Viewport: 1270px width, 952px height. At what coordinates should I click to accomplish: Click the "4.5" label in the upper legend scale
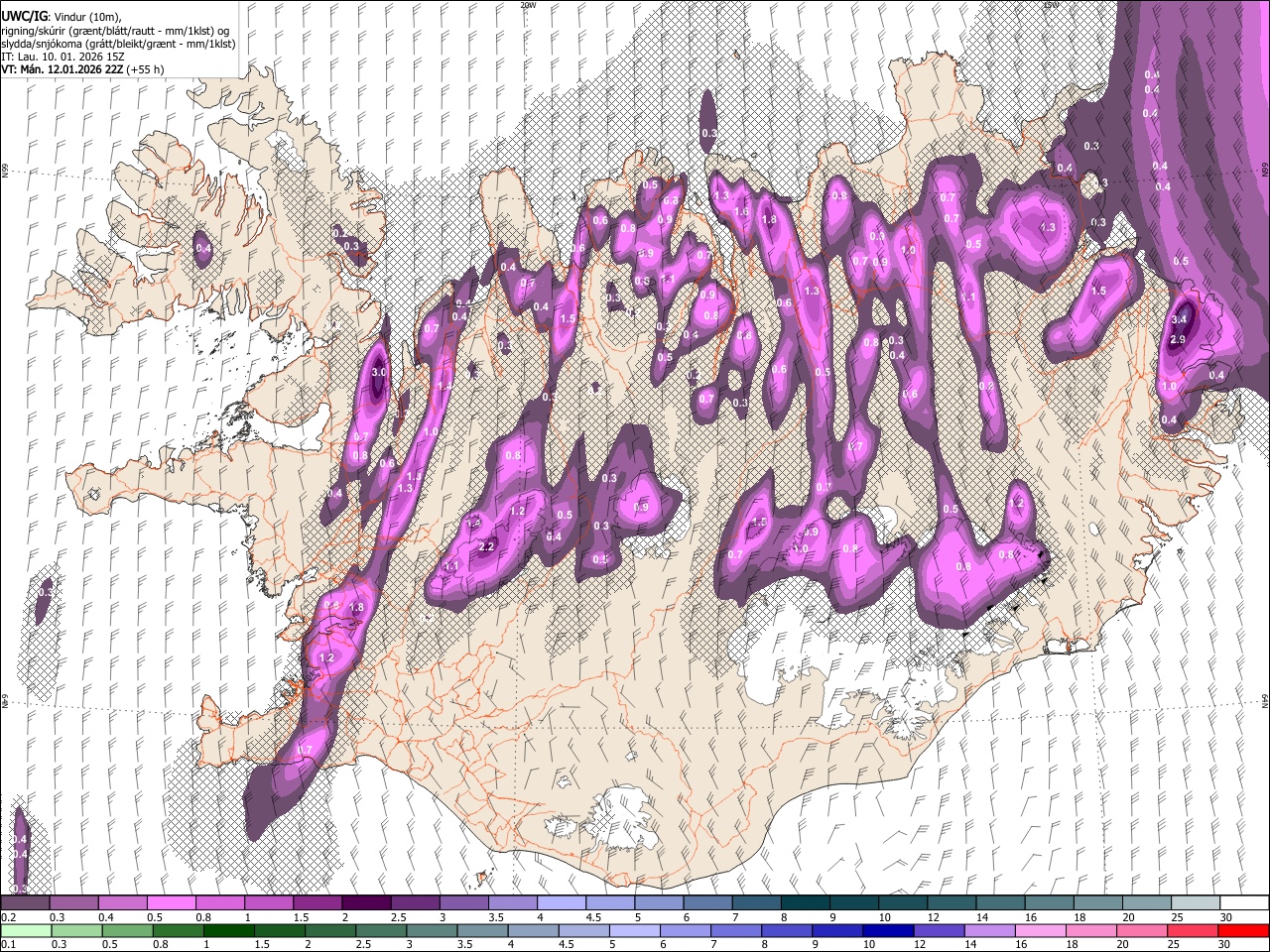point(593,917)
